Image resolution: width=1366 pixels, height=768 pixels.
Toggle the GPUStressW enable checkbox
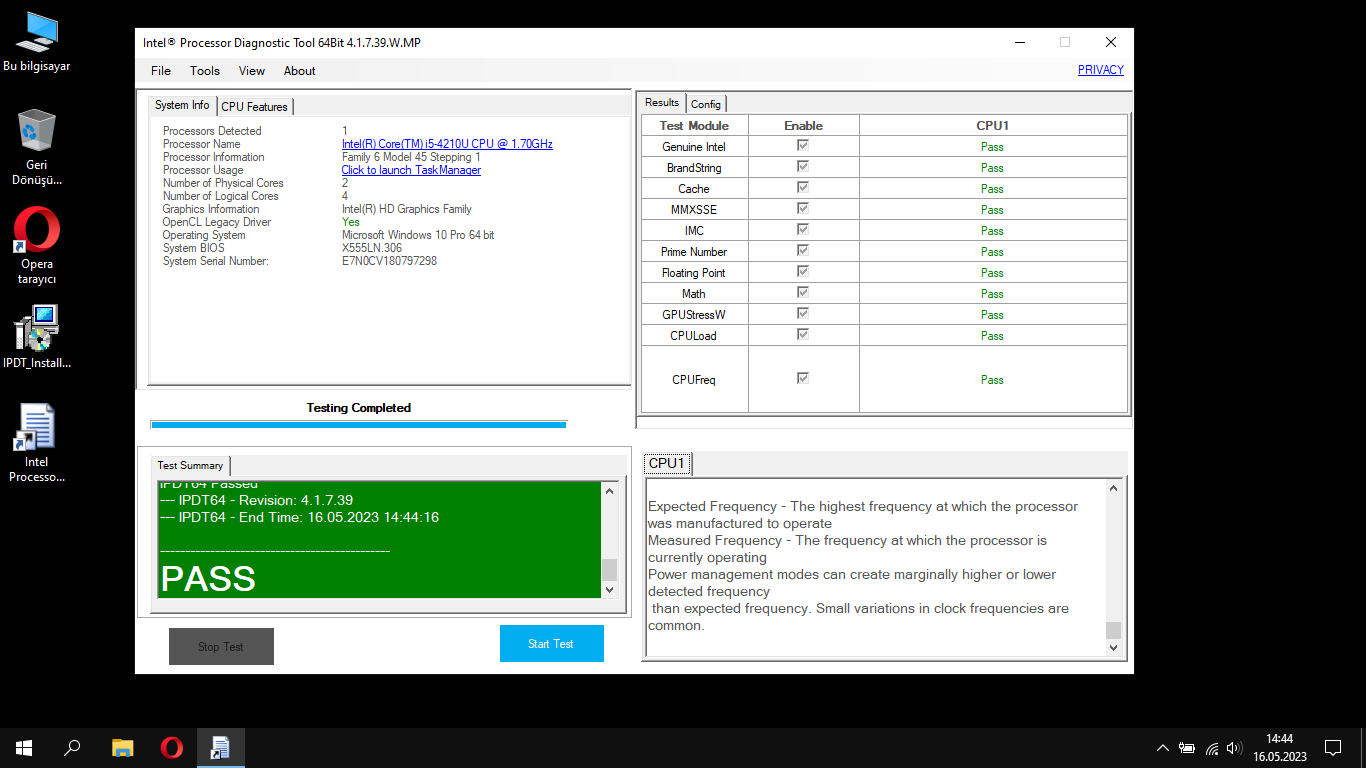803,314
